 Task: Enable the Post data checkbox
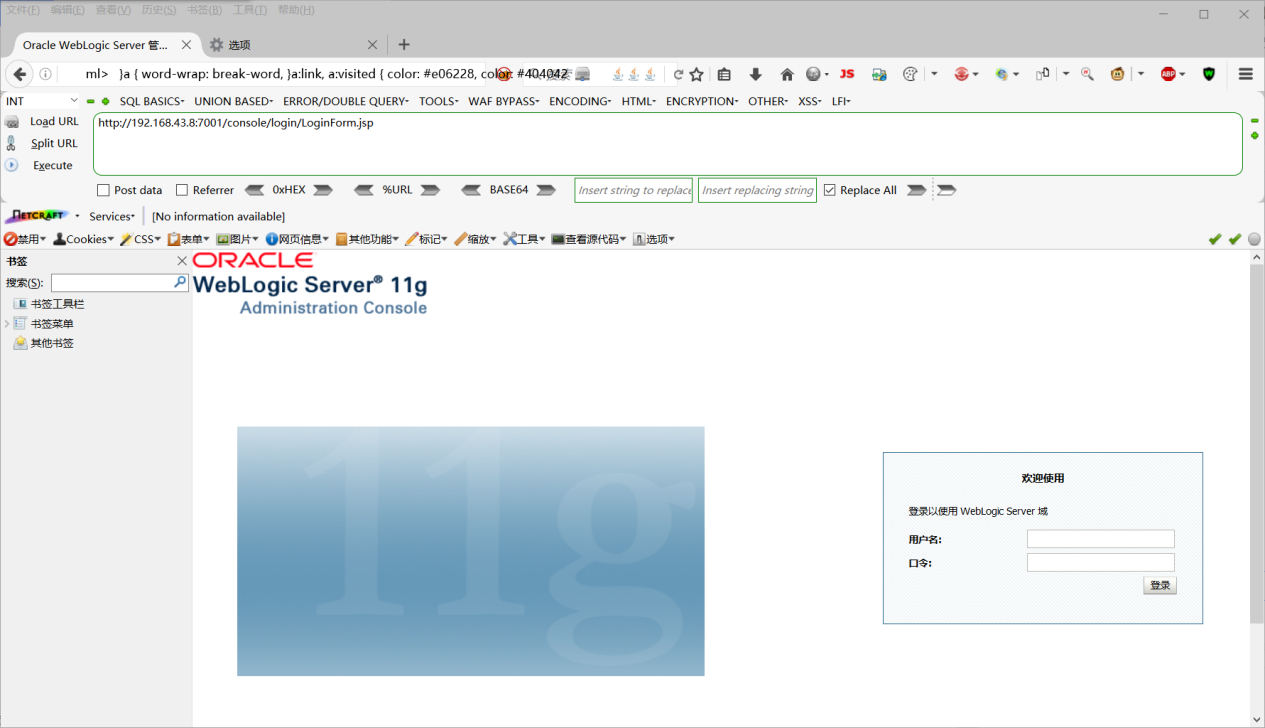click(x=103, y=189)
